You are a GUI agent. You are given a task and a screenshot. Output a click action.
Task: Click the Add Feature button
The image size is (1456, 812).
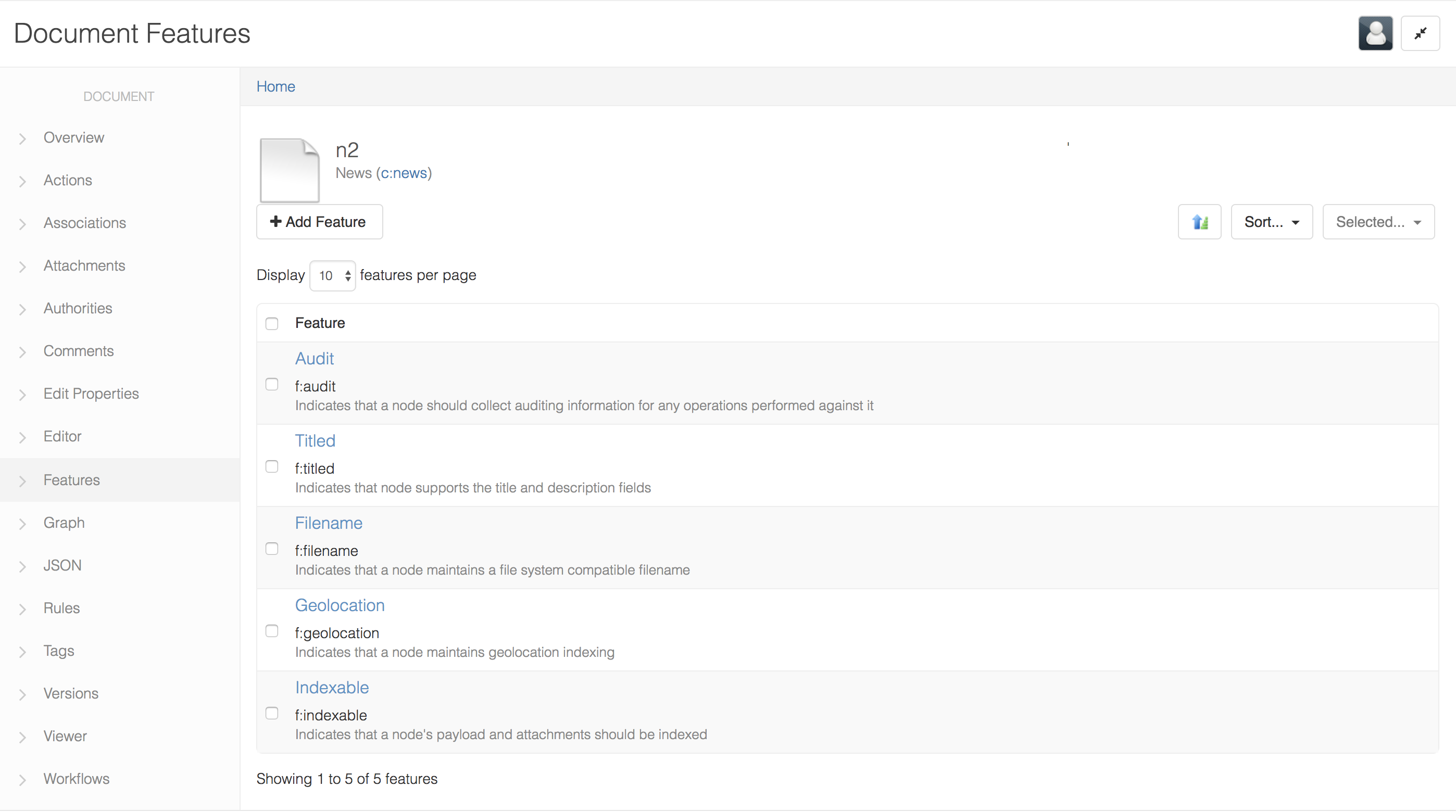pos(319,222)
